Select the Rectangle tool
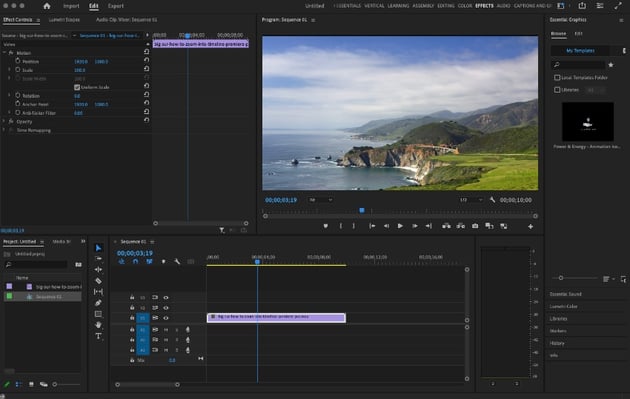The image size is (630, 399). coord(98,314)
